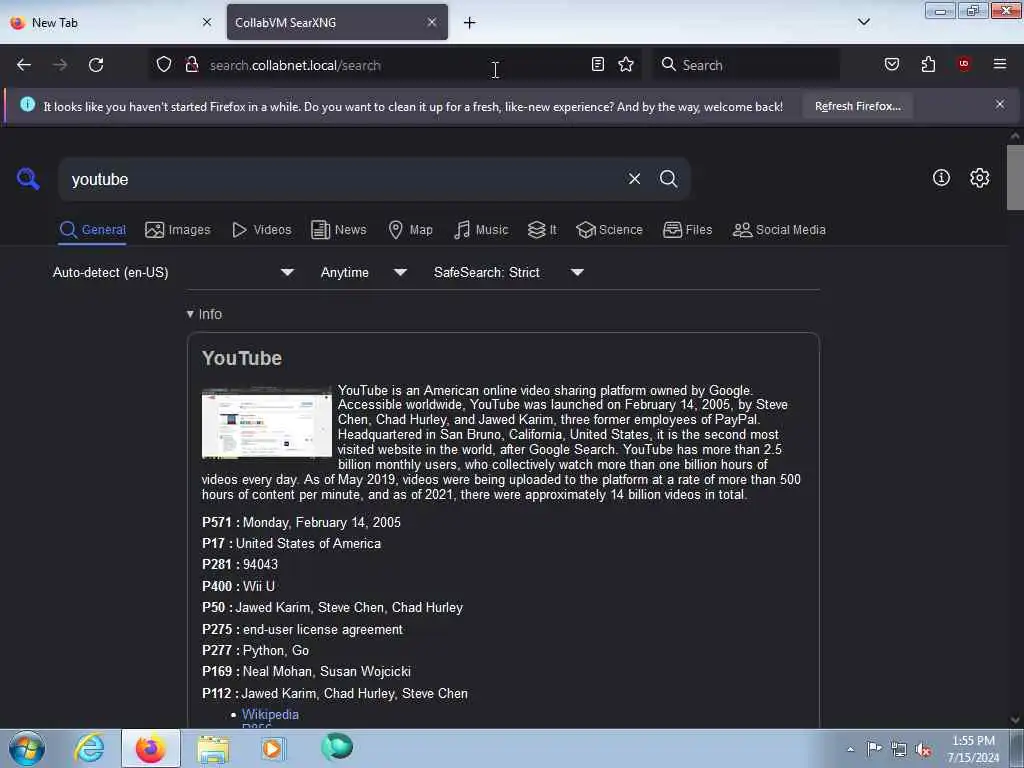Open the tracking protection shield icon

[x=164, y=65]
